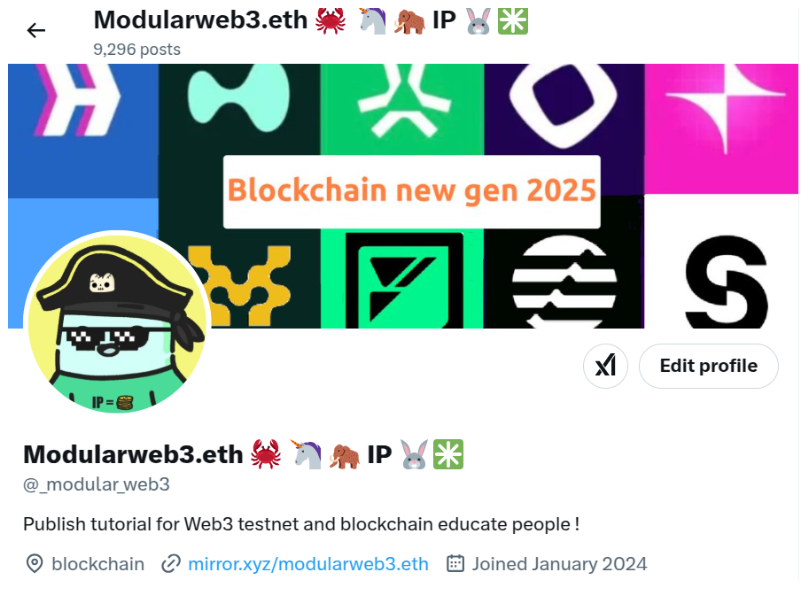
Task: Click the back arrow icon
Action: pos(36,30)
